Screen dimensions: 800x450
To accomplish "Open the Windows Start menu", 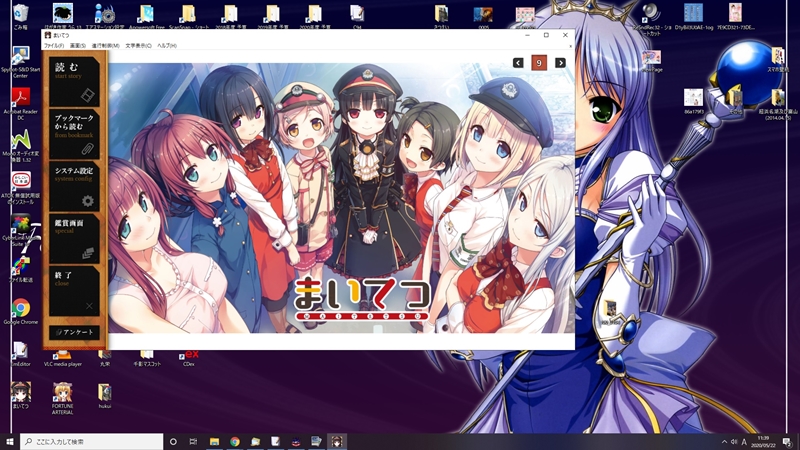I will (x=10, y=441).
